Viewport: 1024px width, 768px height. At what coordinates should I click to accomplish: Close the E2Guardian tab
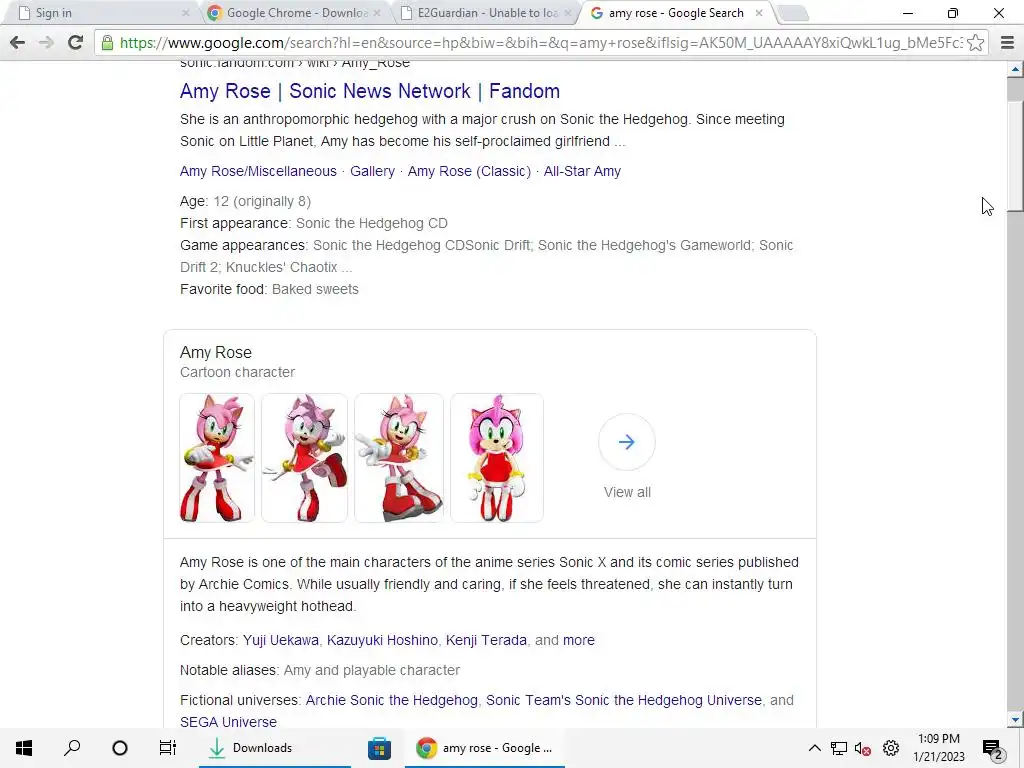point(568,13)
